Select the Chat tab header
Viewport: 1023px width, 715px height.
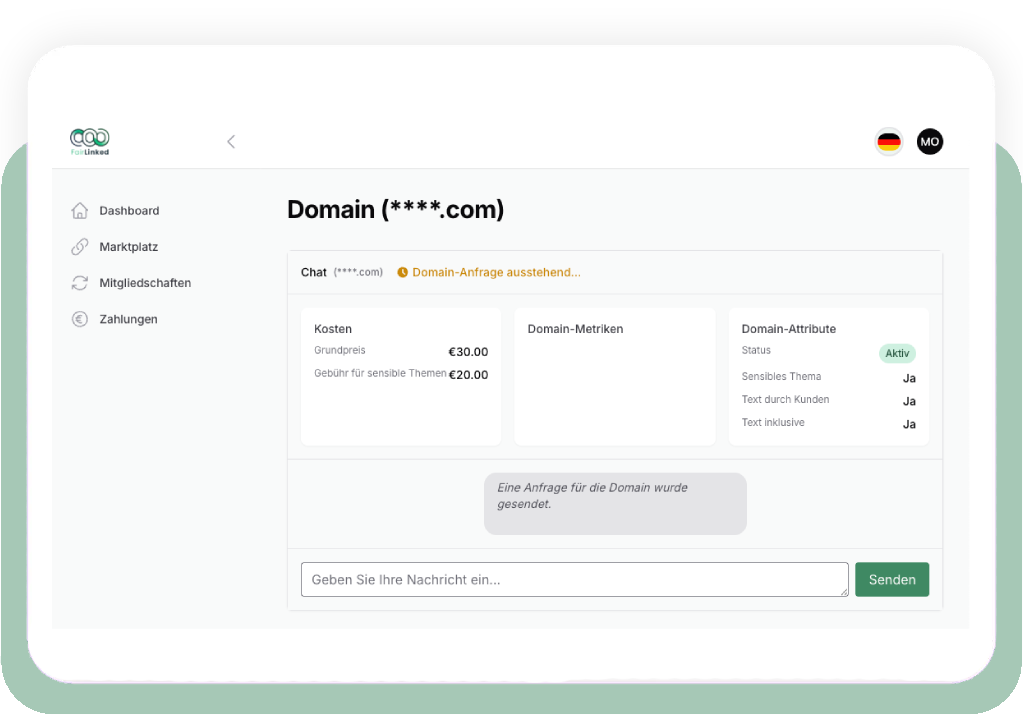[314, 272]
